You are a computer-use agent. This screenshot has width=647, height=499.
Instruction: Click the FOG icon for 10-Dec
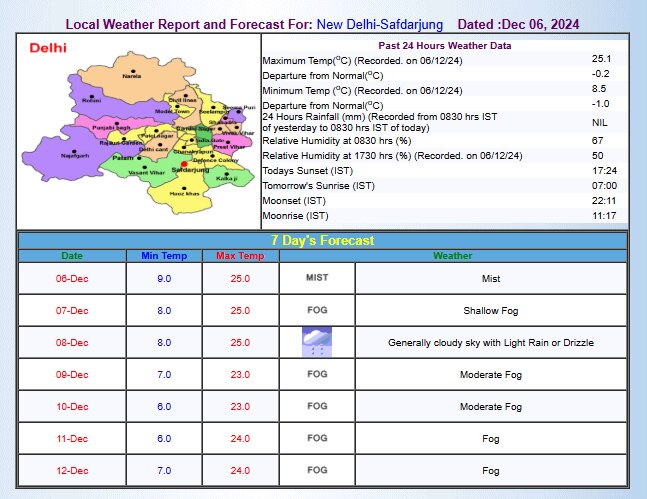(x=316, y=406)
